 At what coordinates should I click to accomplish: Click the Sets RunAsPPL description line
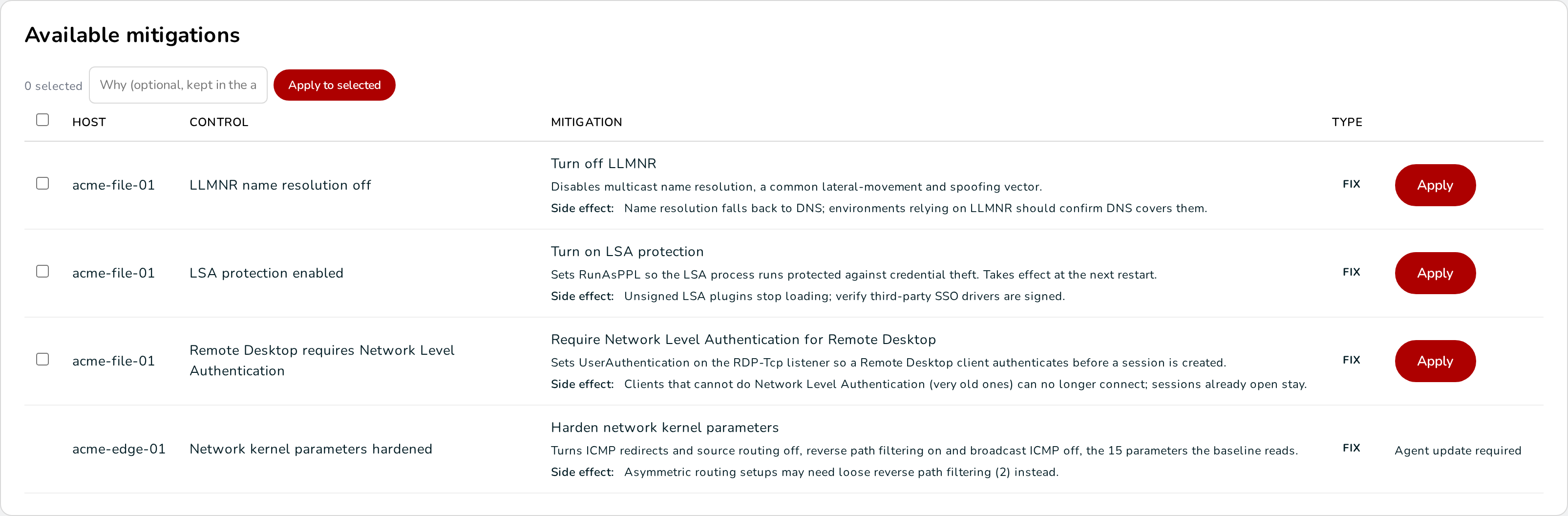853,275
